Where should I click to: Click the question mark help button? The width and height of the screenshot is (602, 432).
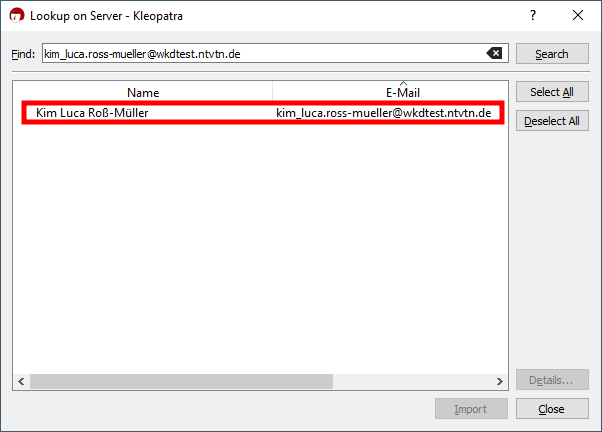click(x=532, y=16)
